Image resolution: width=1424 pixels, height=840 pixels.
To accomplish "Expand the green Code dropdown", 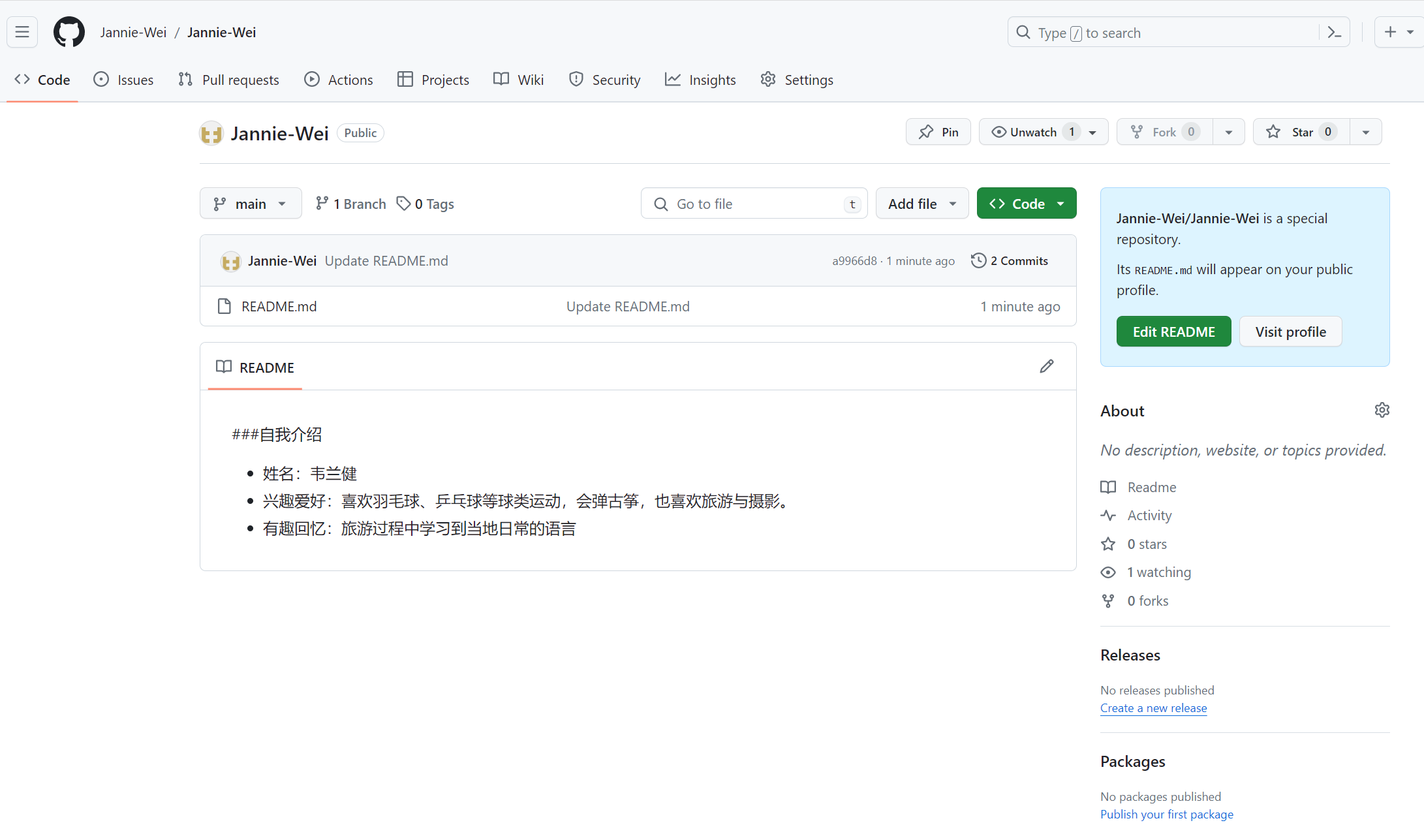I will (1026, 204).
